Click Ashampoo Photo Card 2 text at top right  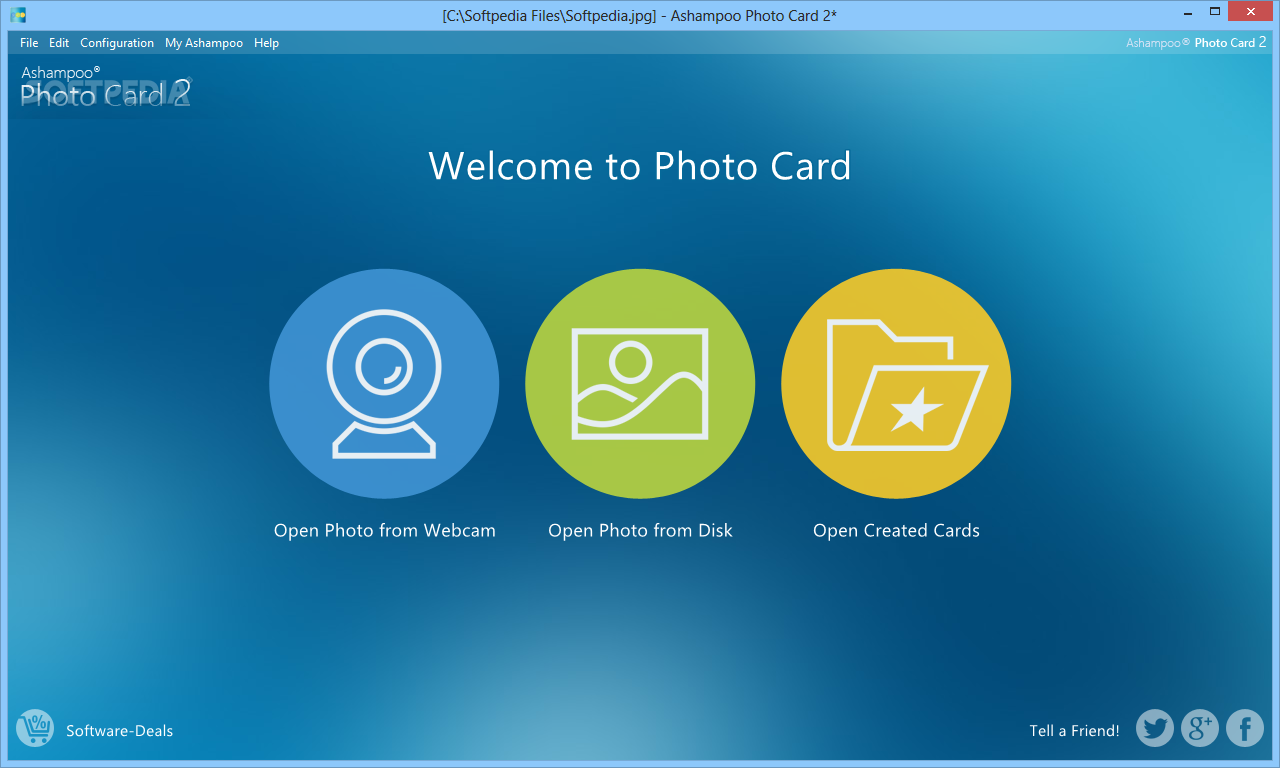[1196, 43]
